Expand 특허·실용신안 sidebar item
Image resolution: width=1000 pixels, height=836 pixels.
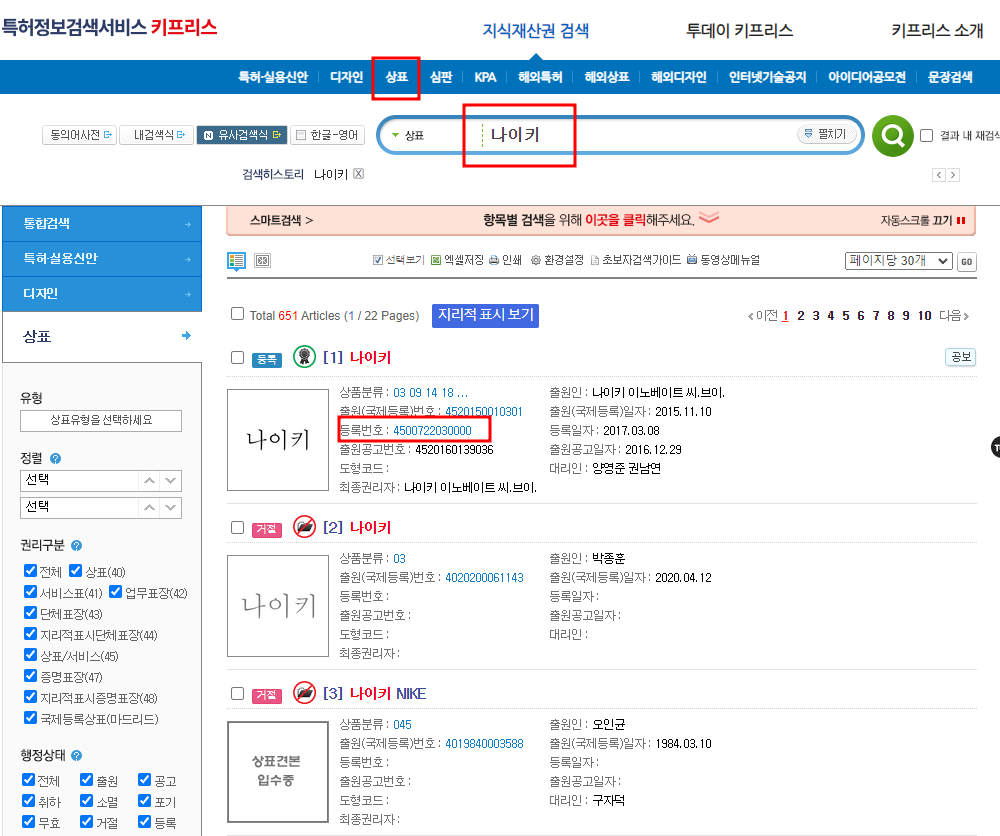[x=102, y=259]
